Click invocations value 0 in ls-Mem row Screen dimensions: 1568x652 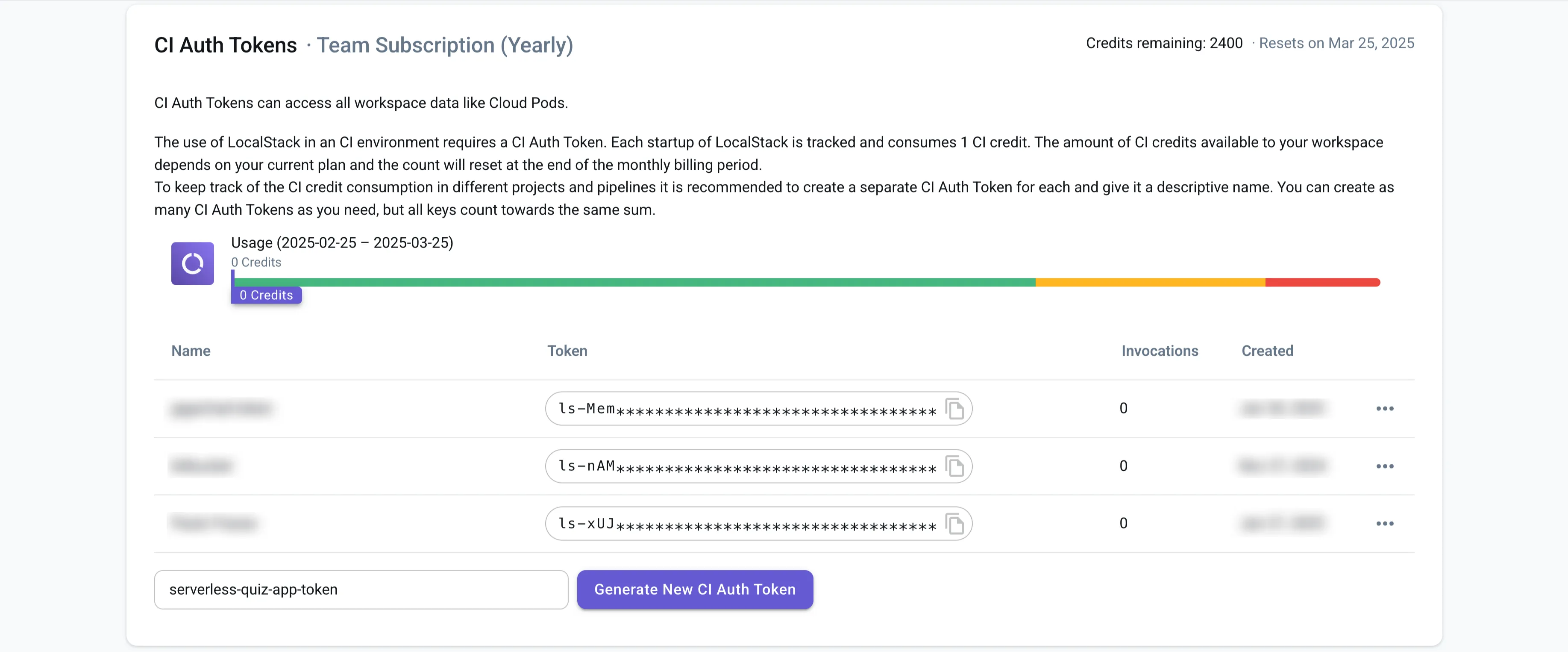[1123, 408]
